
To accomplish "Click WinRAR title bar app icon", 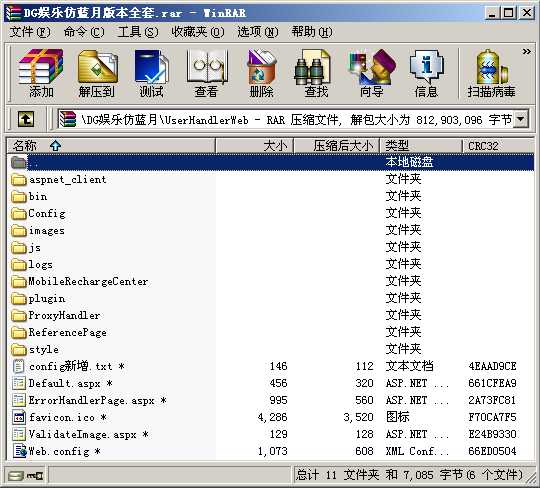I will [13, 13].
